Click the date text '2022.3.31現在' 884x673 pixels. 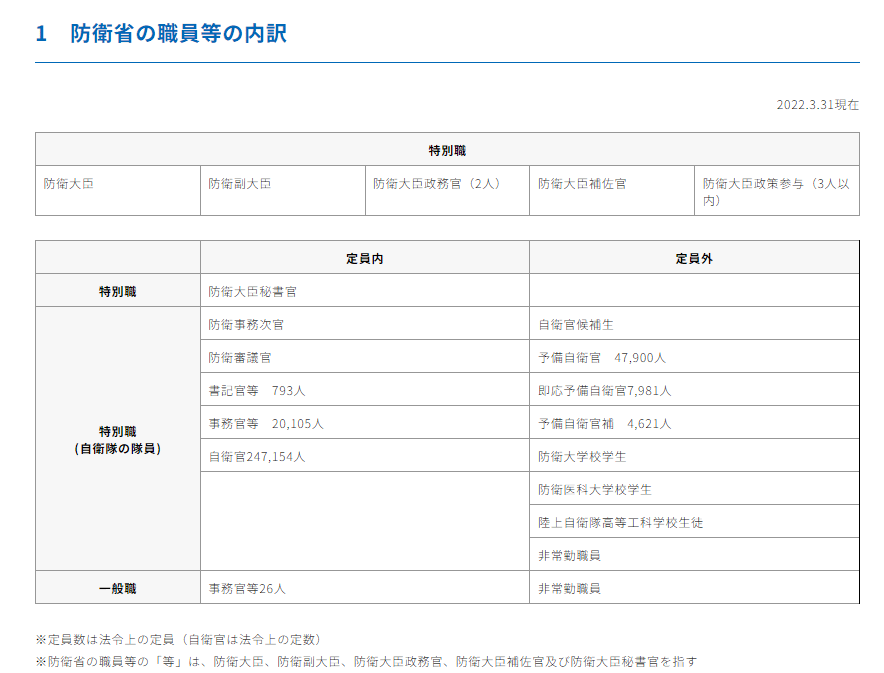(x=817, y=105)
